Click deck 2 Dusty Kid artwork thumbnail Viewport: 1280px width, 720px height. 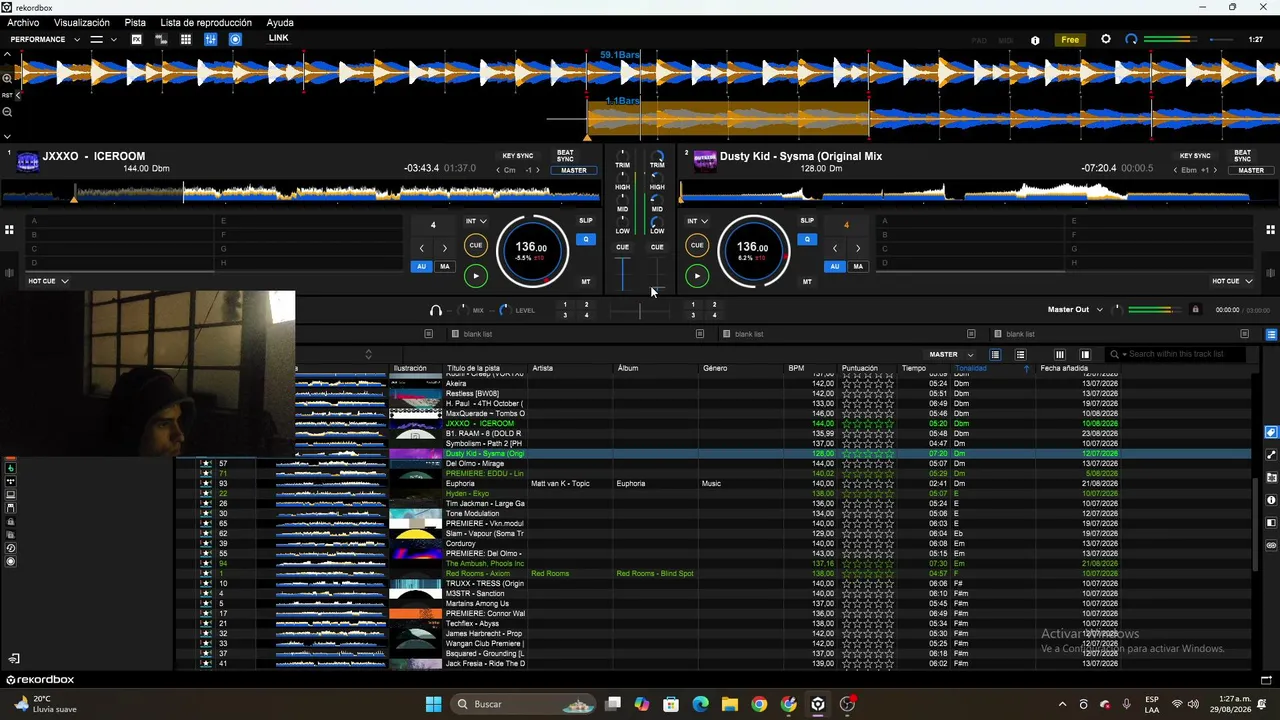coord(705,161)
